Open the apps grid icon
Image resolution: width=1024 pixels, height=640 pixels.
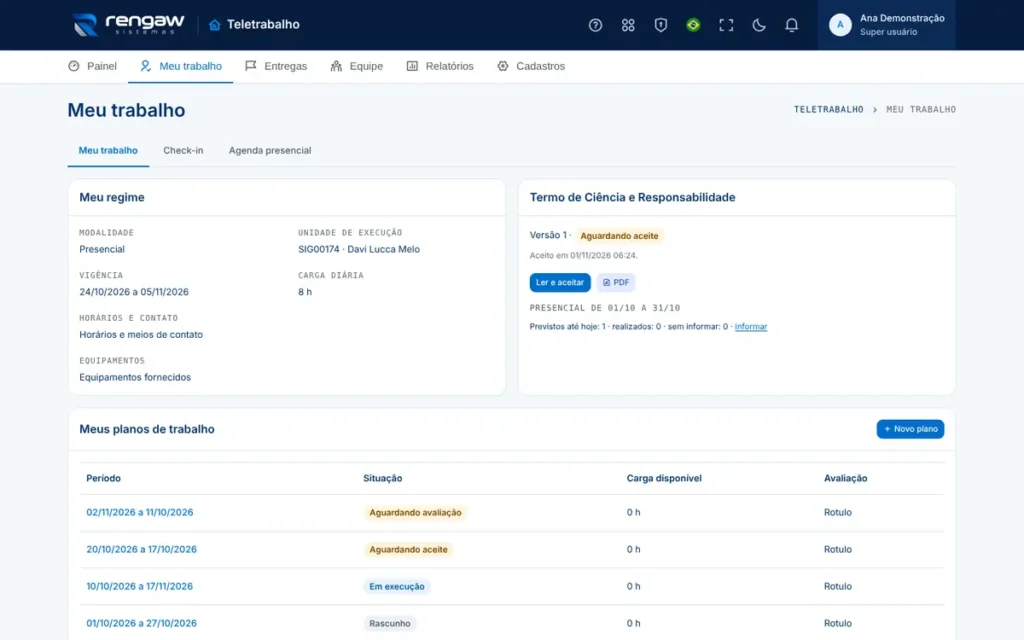pyautogui.click(x=628, y=25)
